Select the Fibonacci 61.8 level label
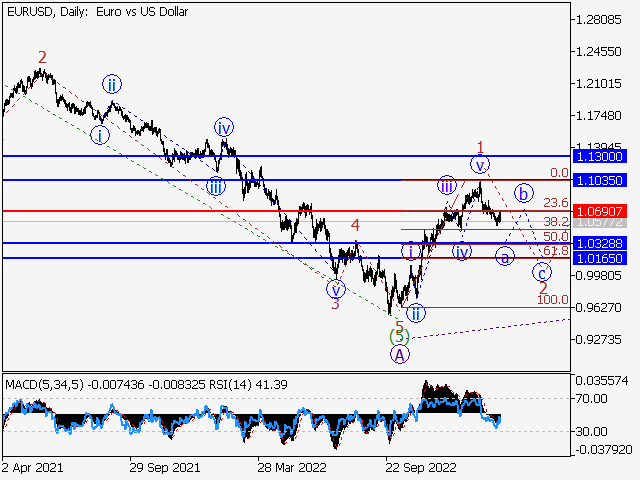Image resolution: width=640 pixels, height=480 pixels. pyautogui.click(x=556, y=250)
